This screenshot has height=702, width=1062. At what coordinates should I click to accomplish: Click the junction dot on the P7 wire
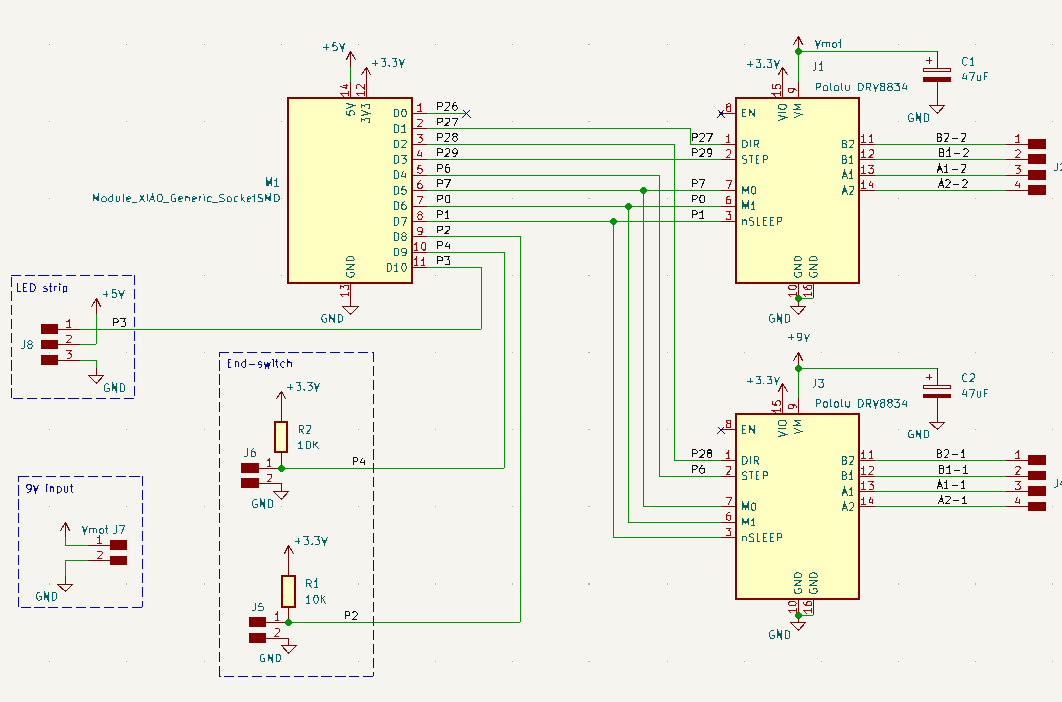pos(643,190)
